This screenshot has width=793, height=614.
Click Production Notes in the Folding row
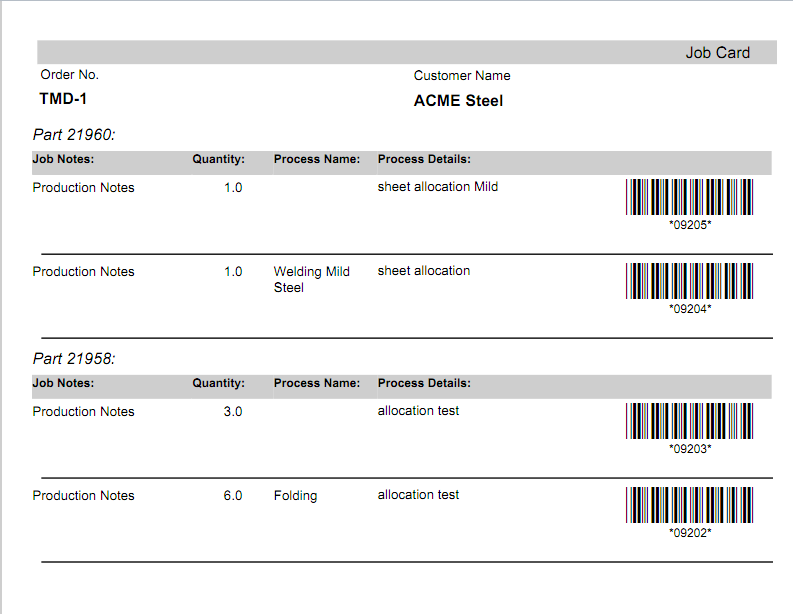tap(83, 496)
